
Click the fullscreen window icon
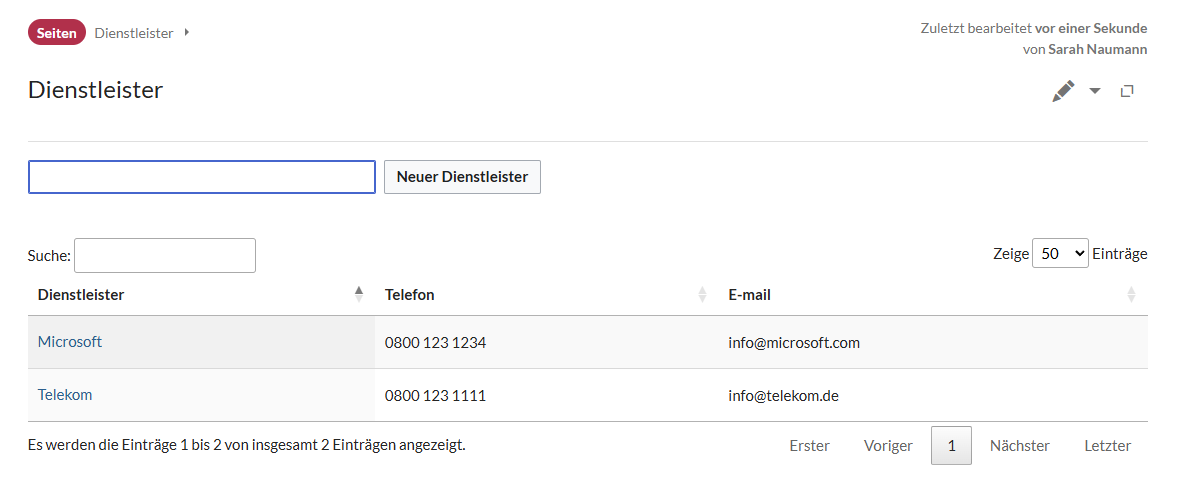tap(1127, 91)
